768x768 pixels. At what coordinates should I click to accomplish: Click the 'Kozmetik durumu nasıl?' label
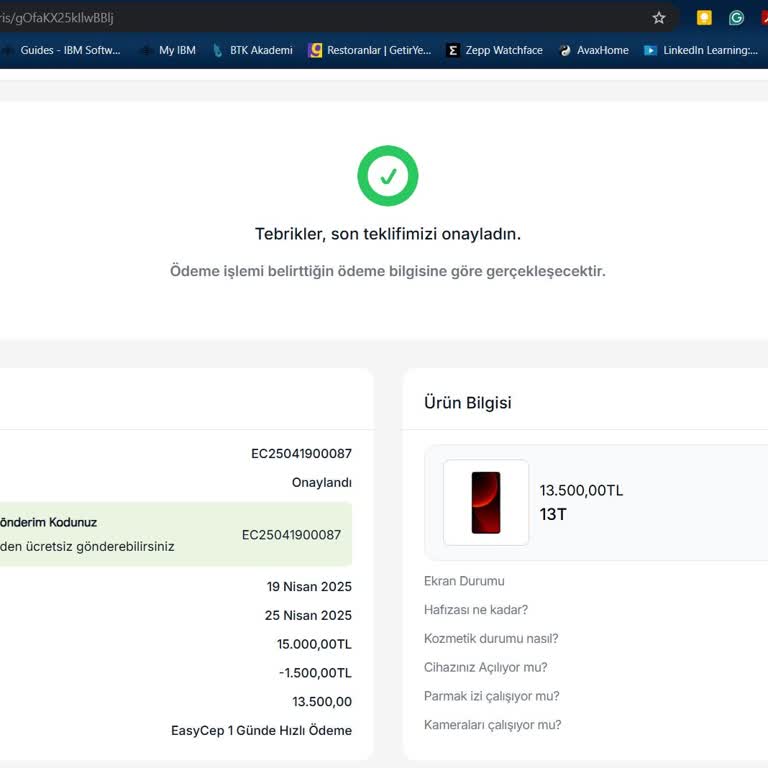pyautogui.click(x=491, y=639)
